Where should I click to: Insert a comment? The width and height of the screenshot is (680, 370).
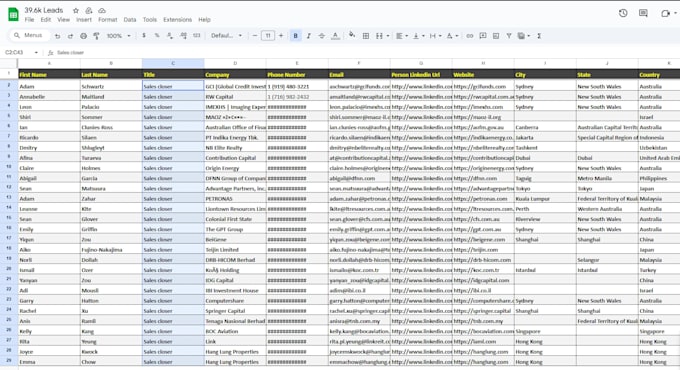[483, 36]
